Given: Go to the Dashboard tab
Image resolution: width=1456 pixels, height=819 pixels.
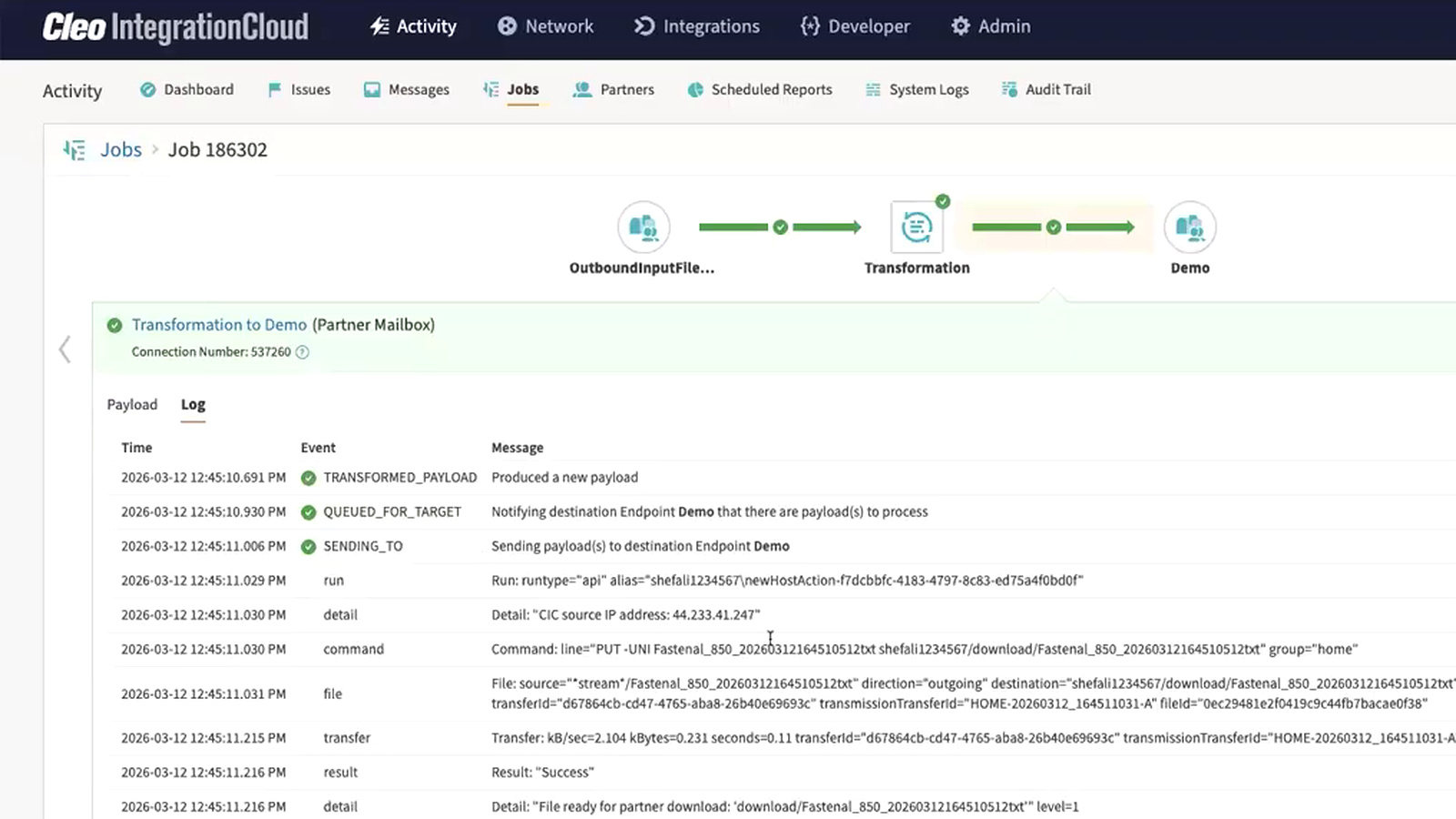Looking at the screenshot, I should point(187,89).
